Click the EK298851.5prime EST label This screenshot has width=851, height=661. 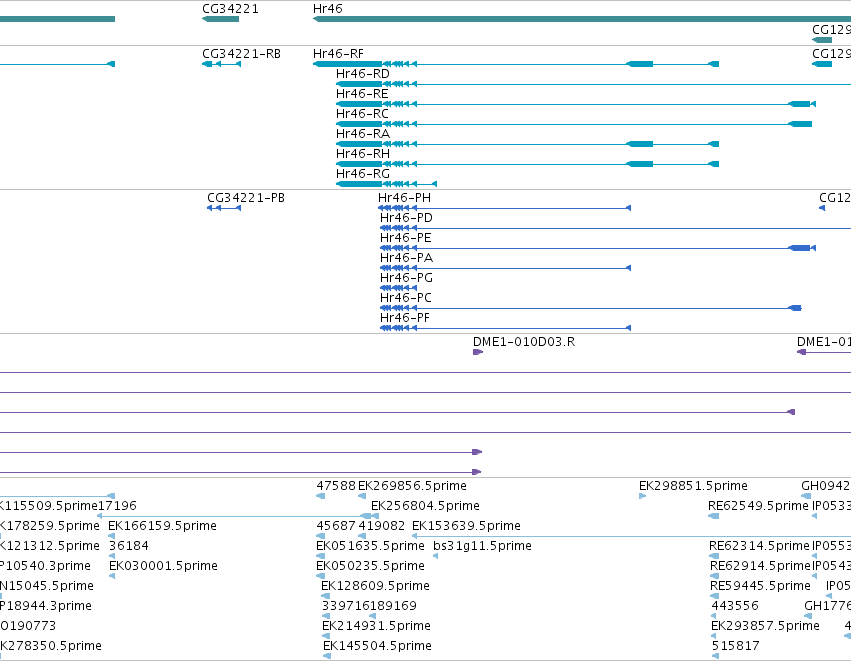(693, 486)
